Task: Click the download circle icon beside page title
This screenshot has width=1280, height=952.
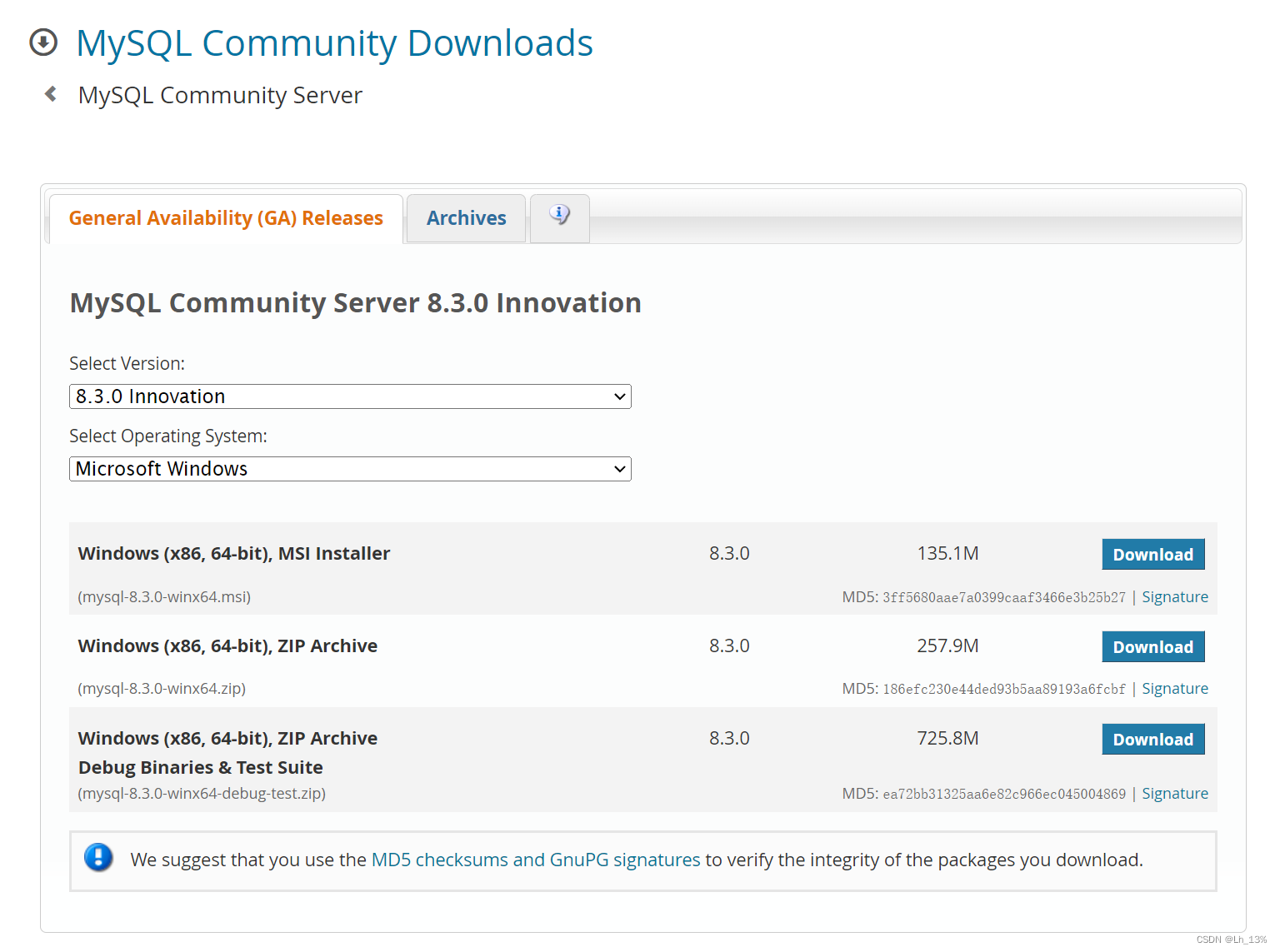Action: [43, 42]
